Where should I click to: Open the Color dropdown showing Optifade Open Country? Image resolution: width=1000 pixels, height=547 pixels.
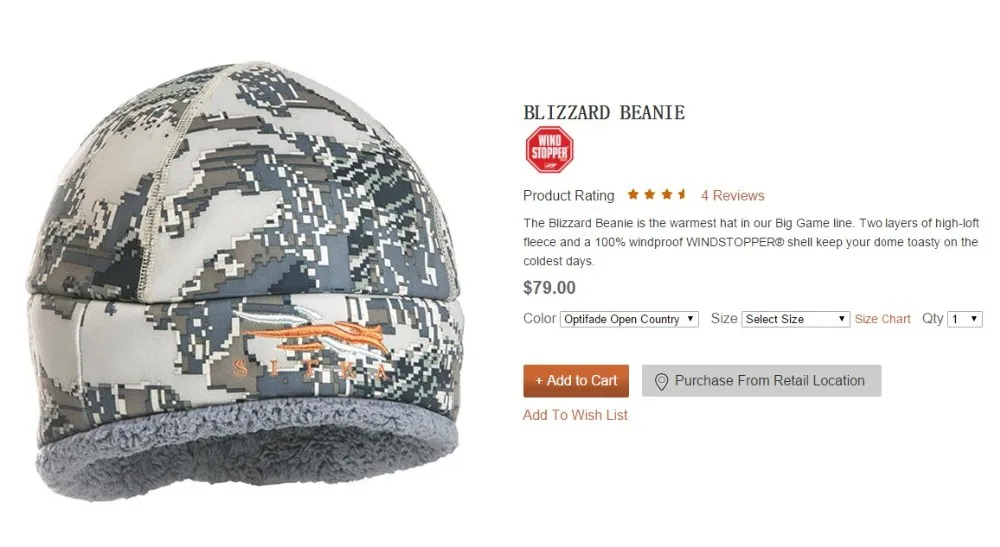pyautogui.click(x=629, y=319)
